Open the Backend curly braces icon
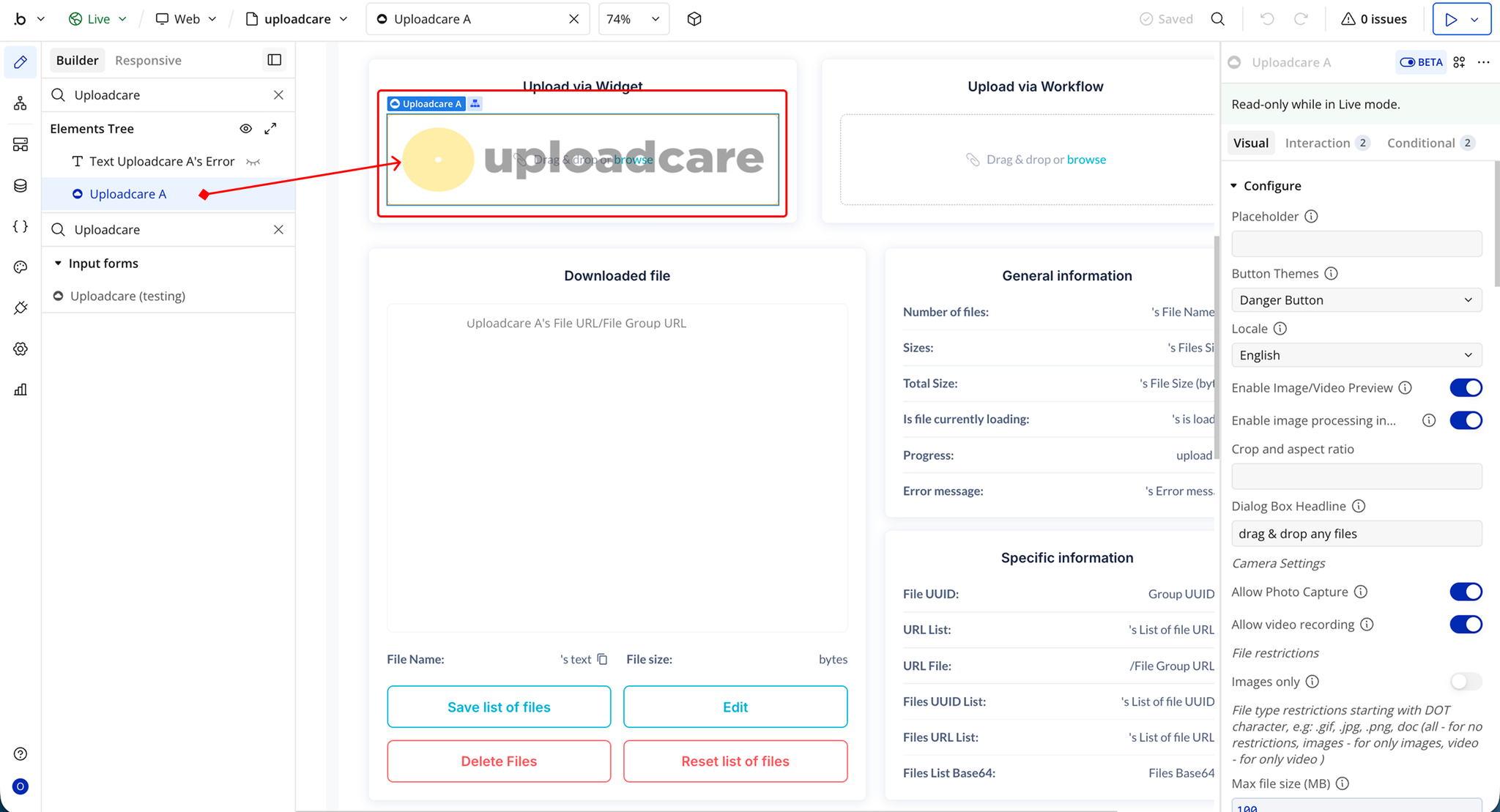Screen dimensions: 1500x812 click(21, 226)
